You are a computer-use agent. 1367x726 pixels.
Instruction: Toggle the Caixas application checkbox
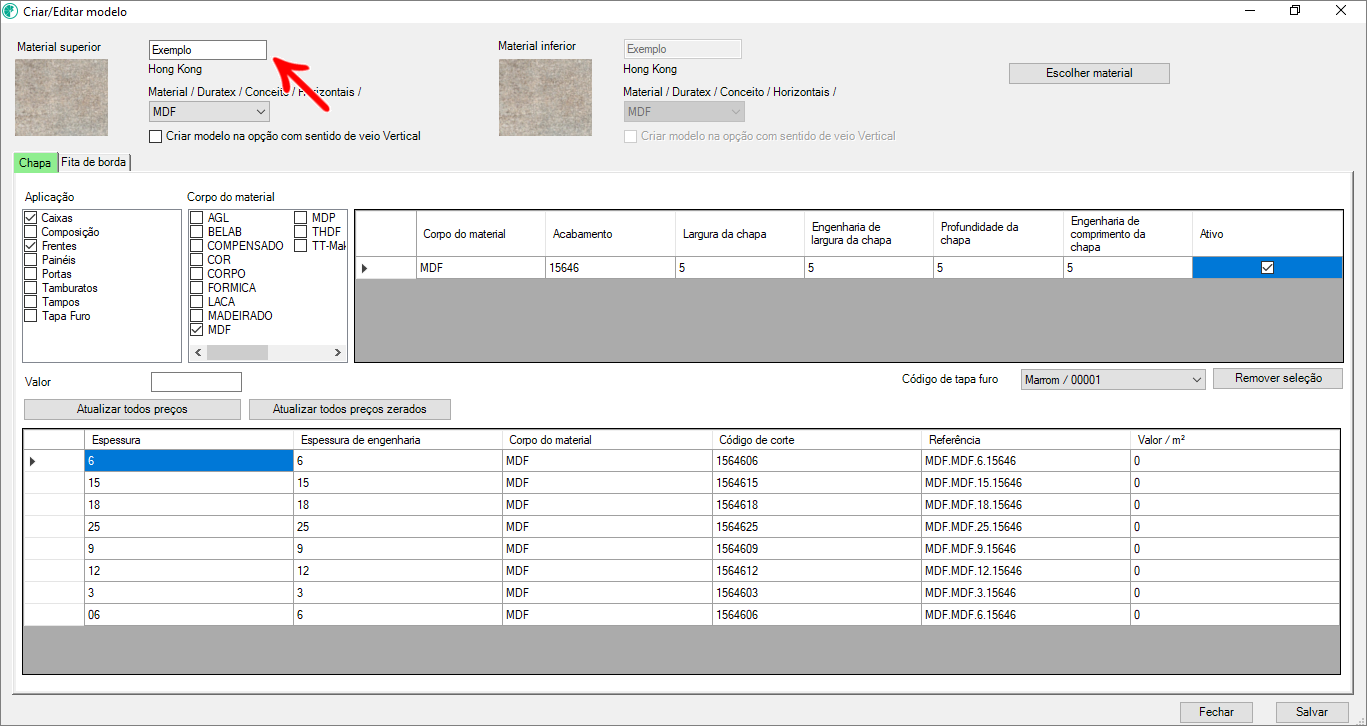click(32, 218)
